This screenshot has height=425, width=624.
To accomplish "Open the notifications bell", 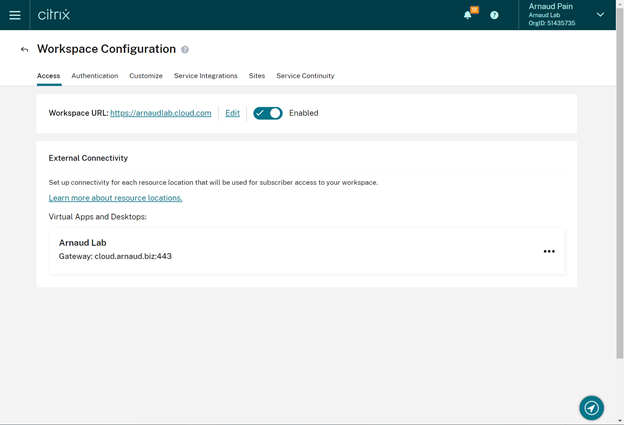I will pyautogui.click(x=468, y=15).
